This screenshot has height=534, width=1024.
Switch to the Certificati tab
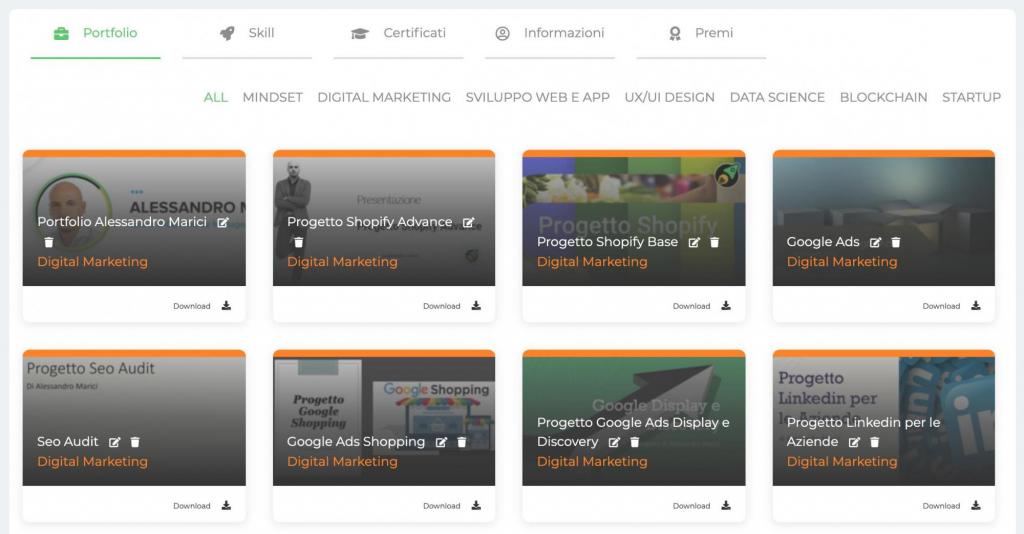[x=398, y=33]
